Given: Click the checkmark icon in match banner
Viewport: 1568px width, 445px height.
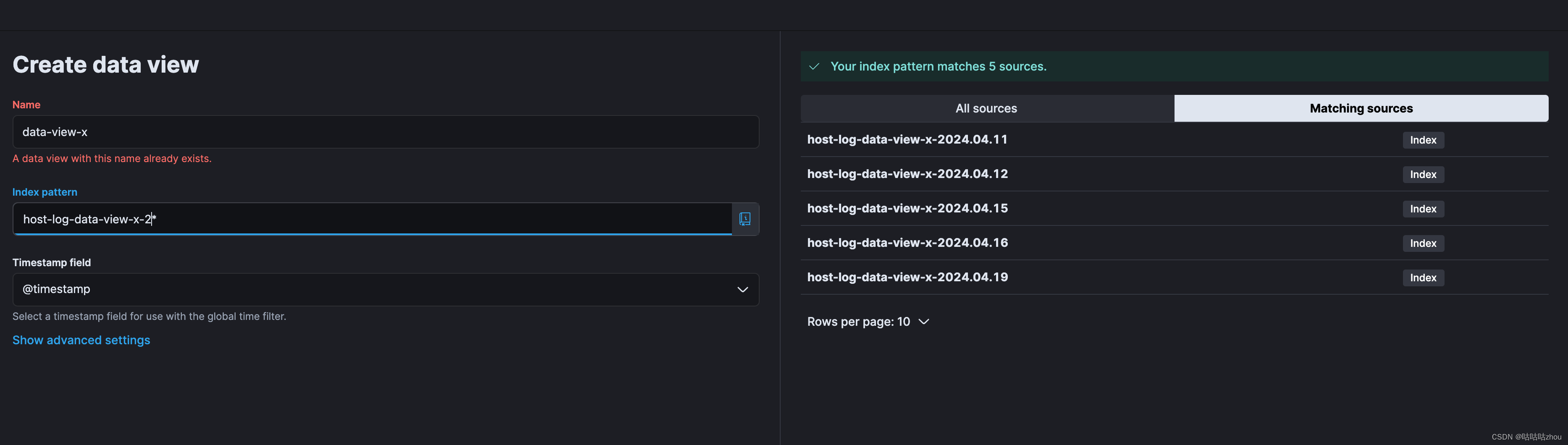Looking at the screenshot, I should tap(814, 66).
